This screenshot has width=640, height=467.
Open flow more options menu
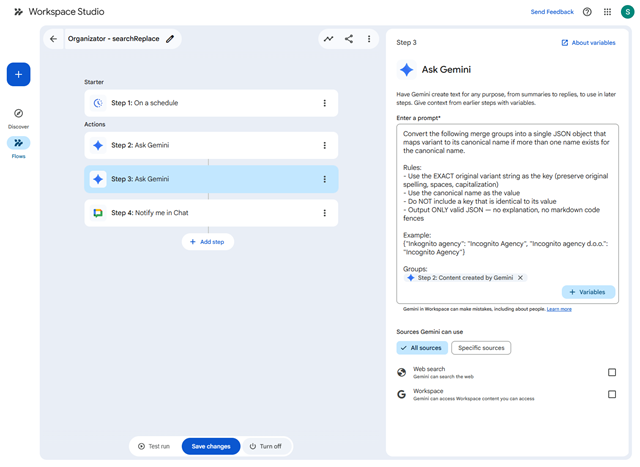[369, 39]
